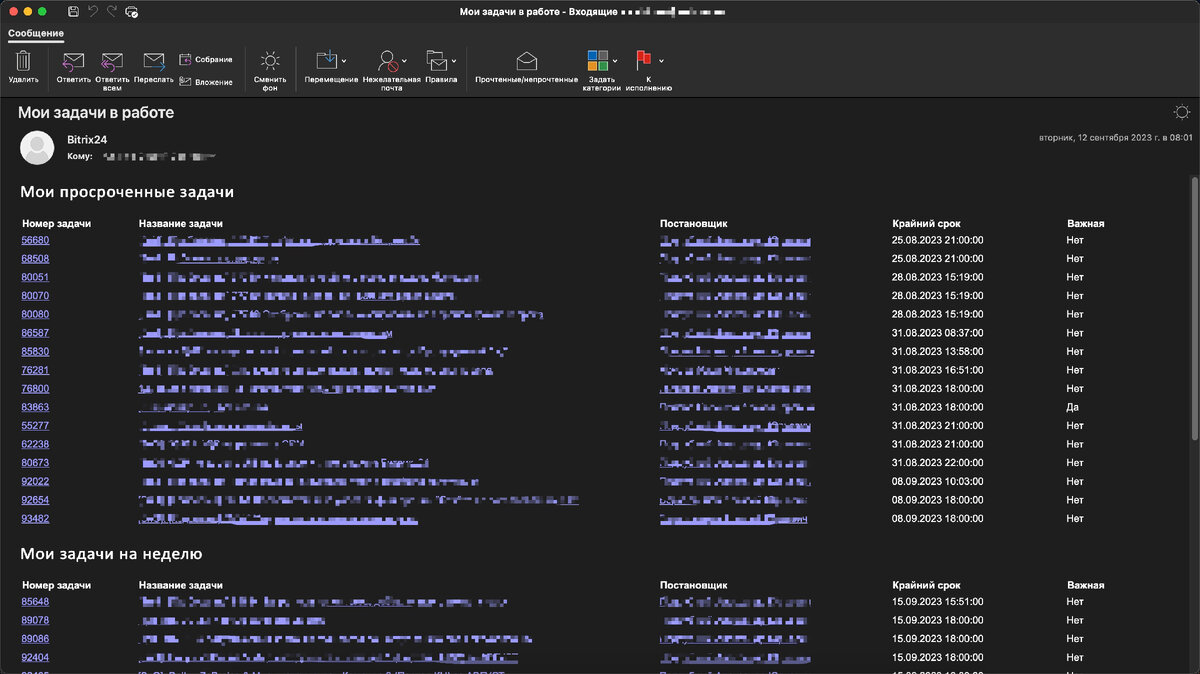Viewport: 1200px width, 674px height.
Task: Click the print icon in title bar
Action: point(132,11)
